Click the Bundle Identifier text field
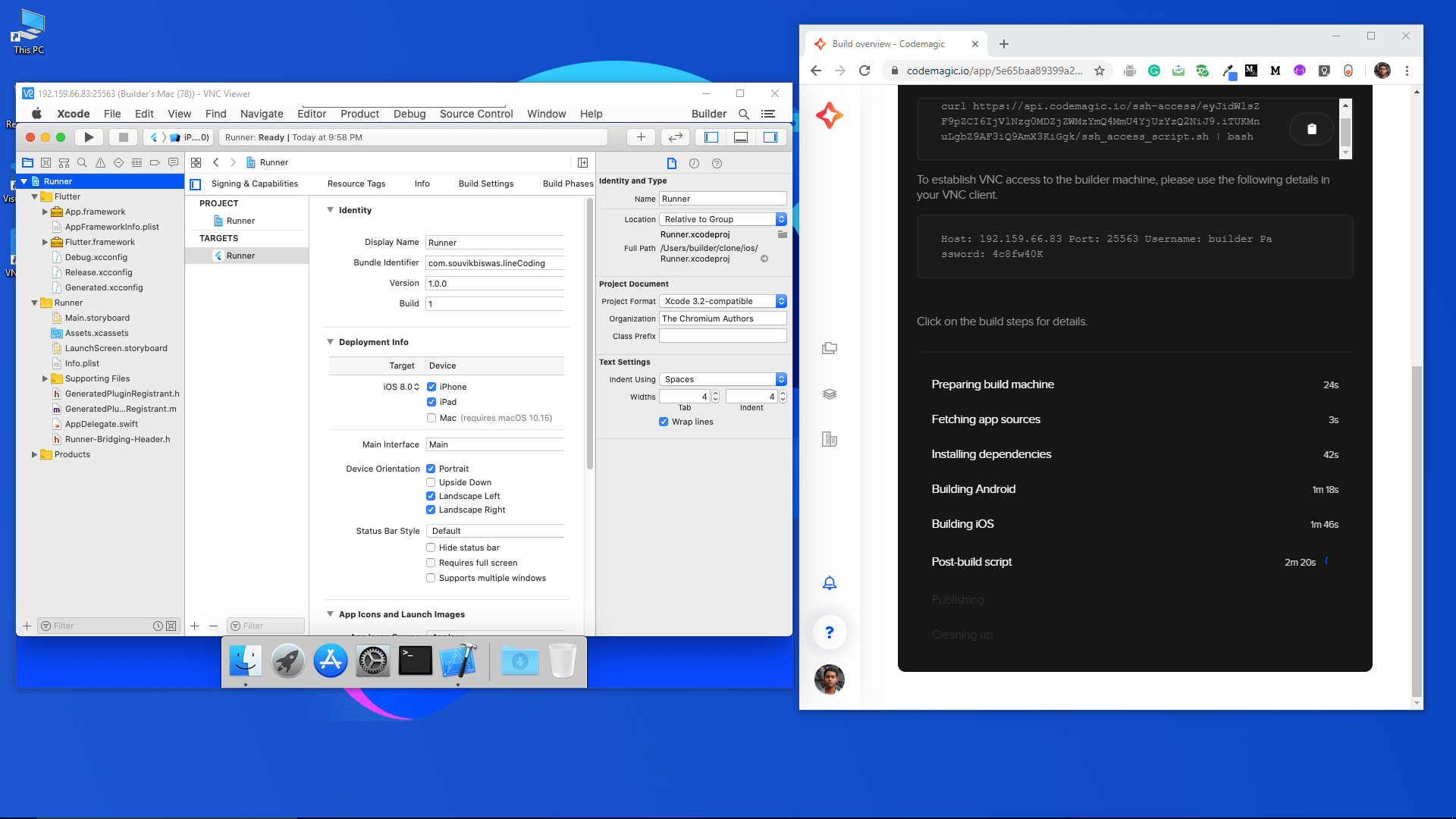 (x=495, y=263)
